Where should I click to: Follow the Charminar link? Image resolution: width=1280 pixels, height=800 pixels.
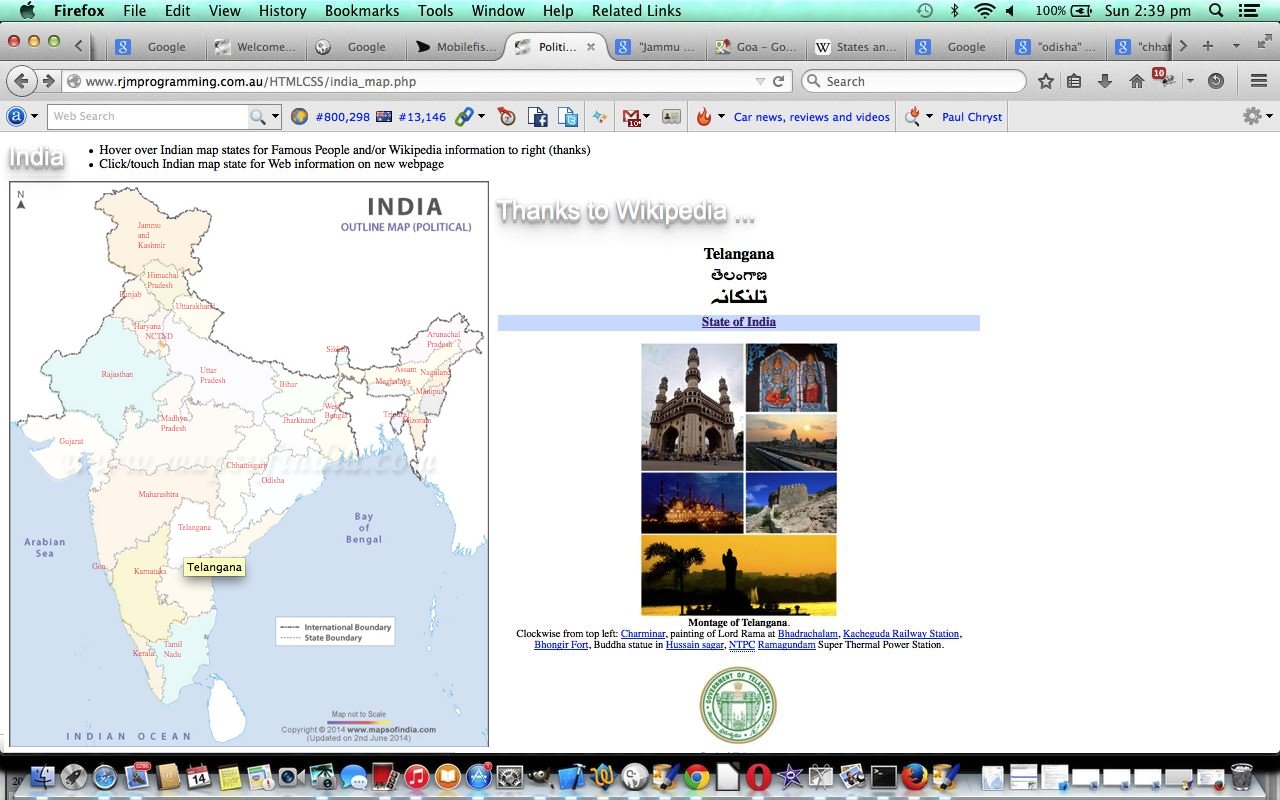(x=642, y=634)
